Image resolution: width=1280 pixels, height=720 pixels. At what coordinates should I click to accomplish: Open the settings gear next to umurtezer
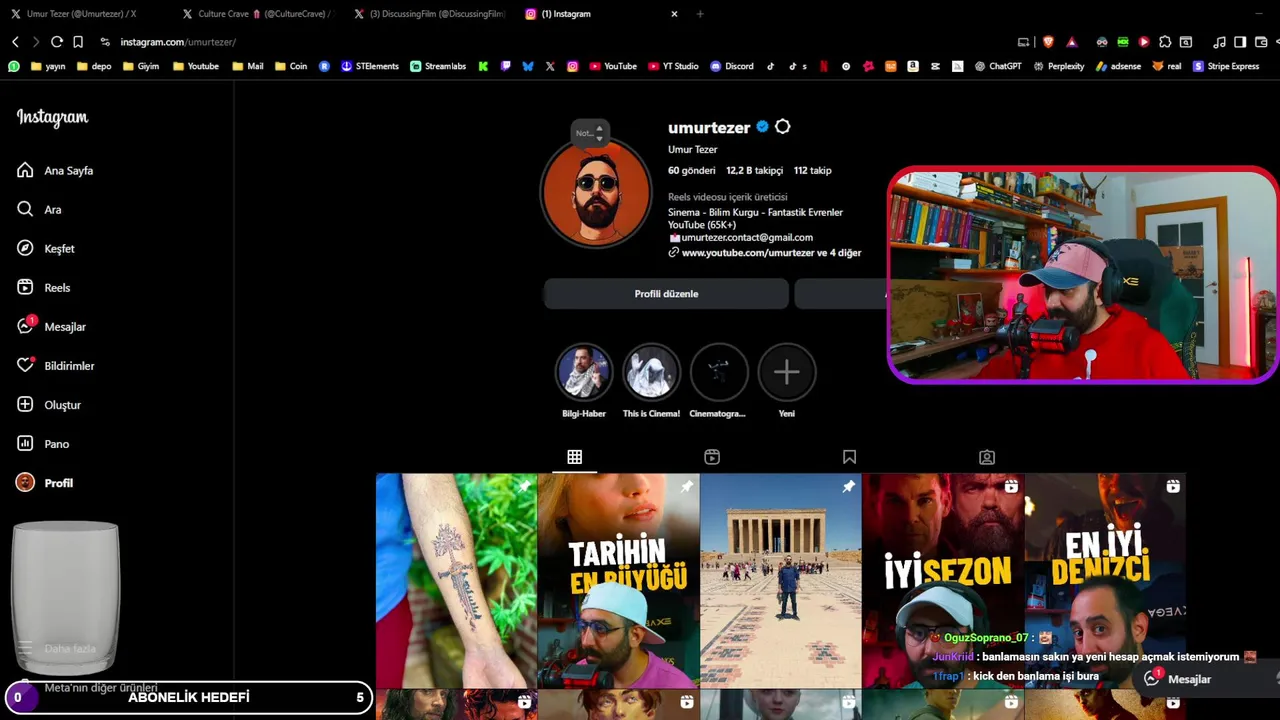(x=783, y=127)
